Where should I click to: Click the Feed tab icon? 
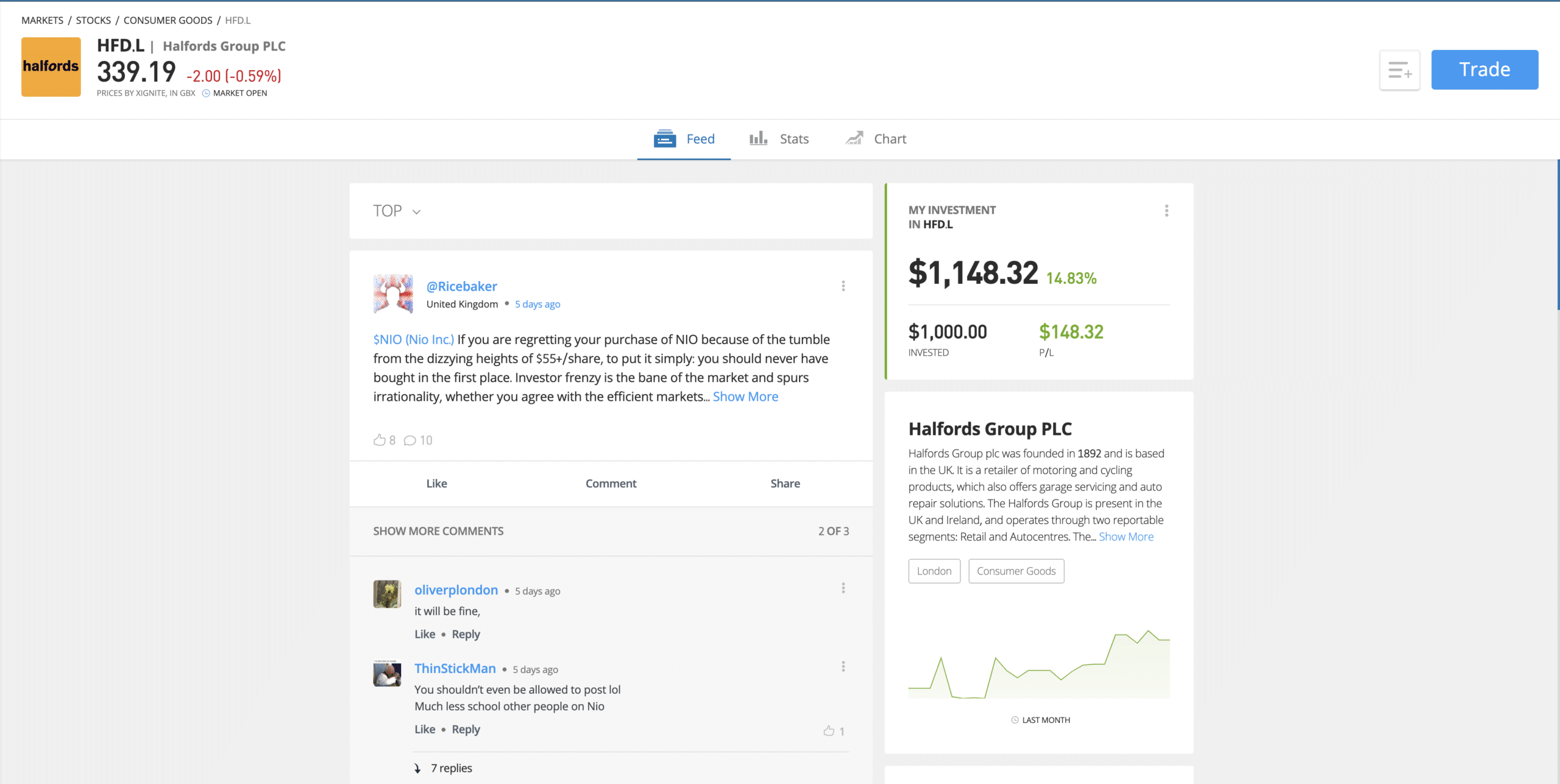[664, 138]
